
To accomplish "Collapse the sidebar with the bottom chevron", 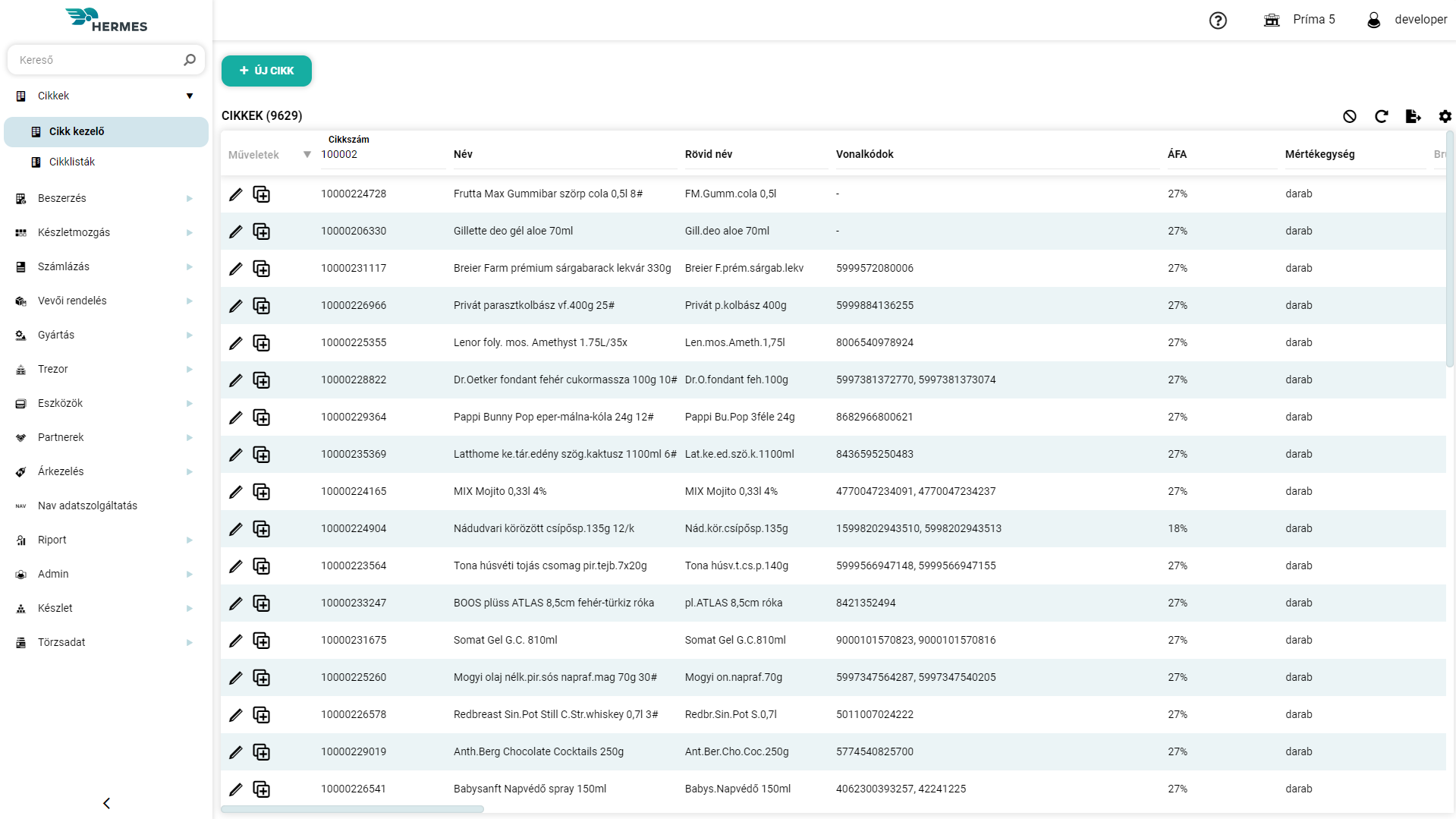I will tap(106, 803).
